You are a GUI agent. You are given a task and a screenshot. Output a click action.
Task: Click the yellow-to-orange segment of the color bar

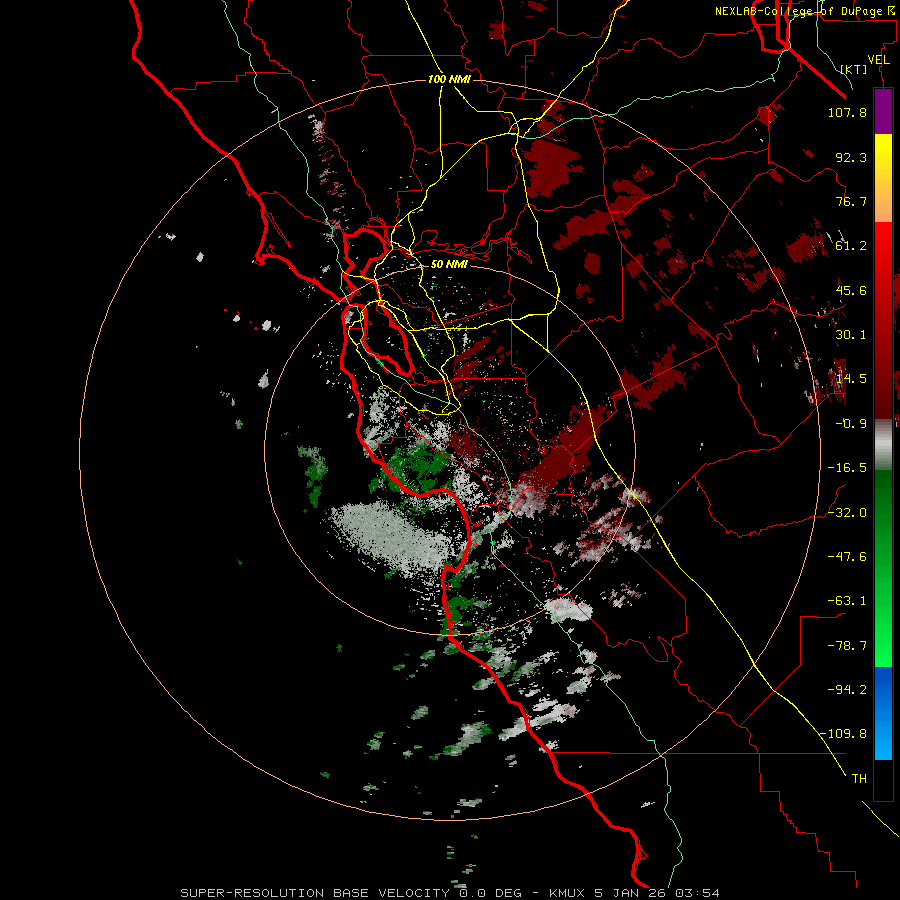pyautogui.click(x=883, y=178)
